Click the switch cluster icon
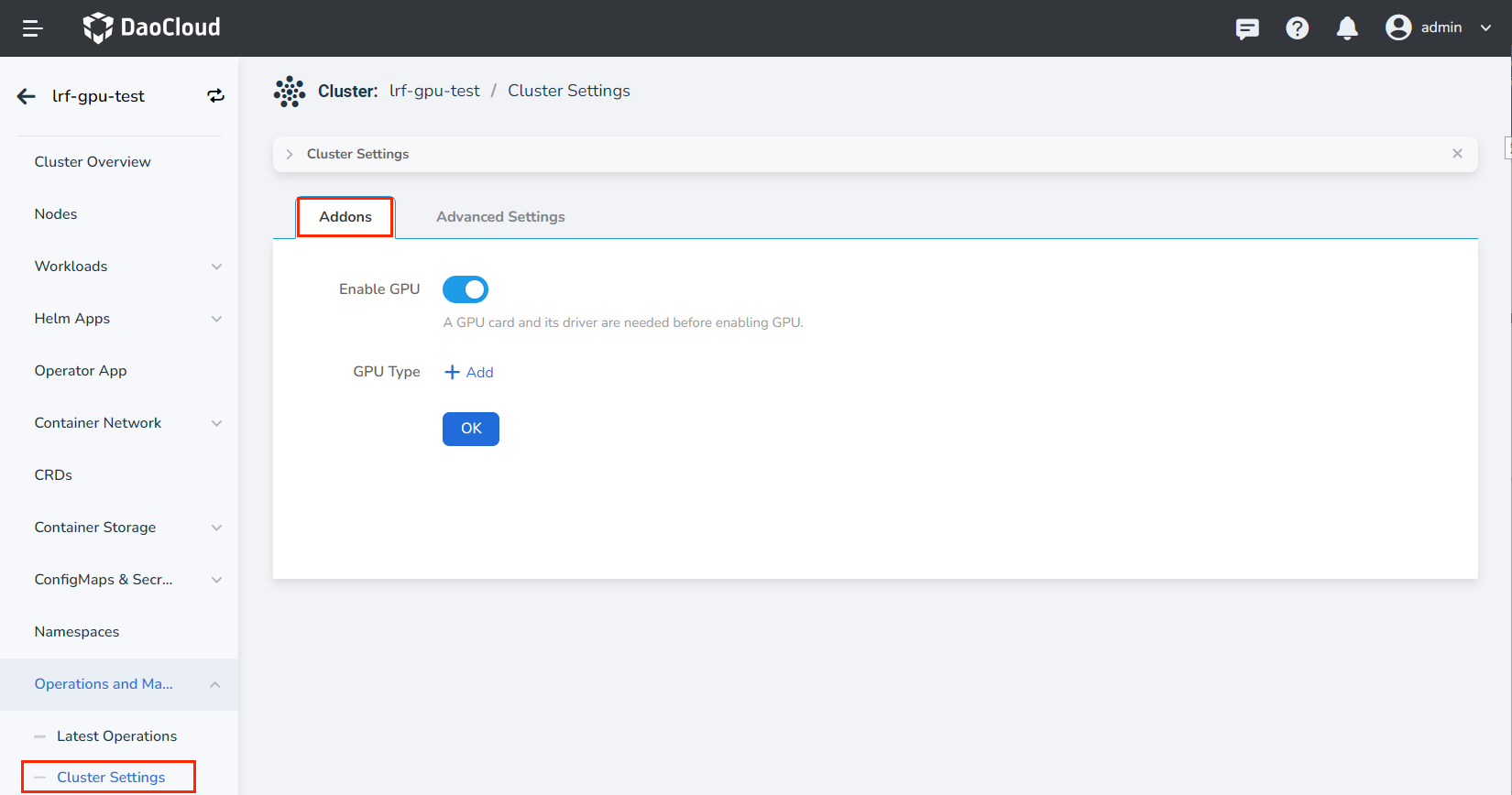1512x795 pixels. pyautogui.click(x=215, y=96)
